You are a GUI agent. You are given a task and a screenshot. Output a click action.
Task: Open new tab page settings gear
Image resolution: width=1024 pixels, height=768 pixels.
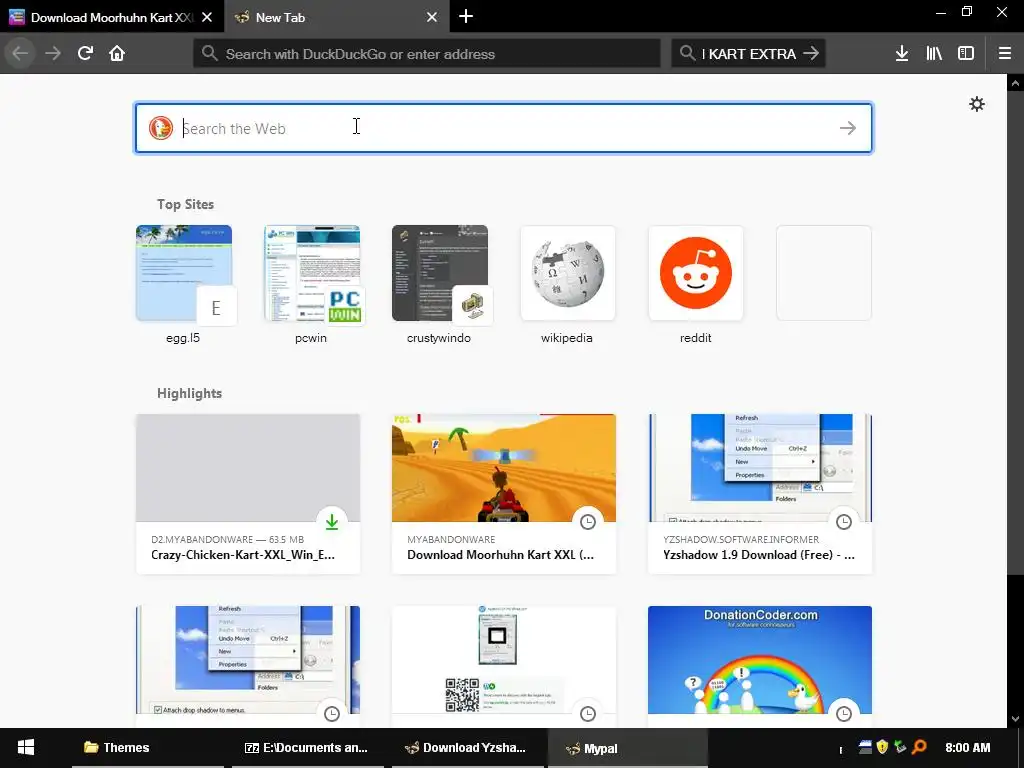(977, 104)
